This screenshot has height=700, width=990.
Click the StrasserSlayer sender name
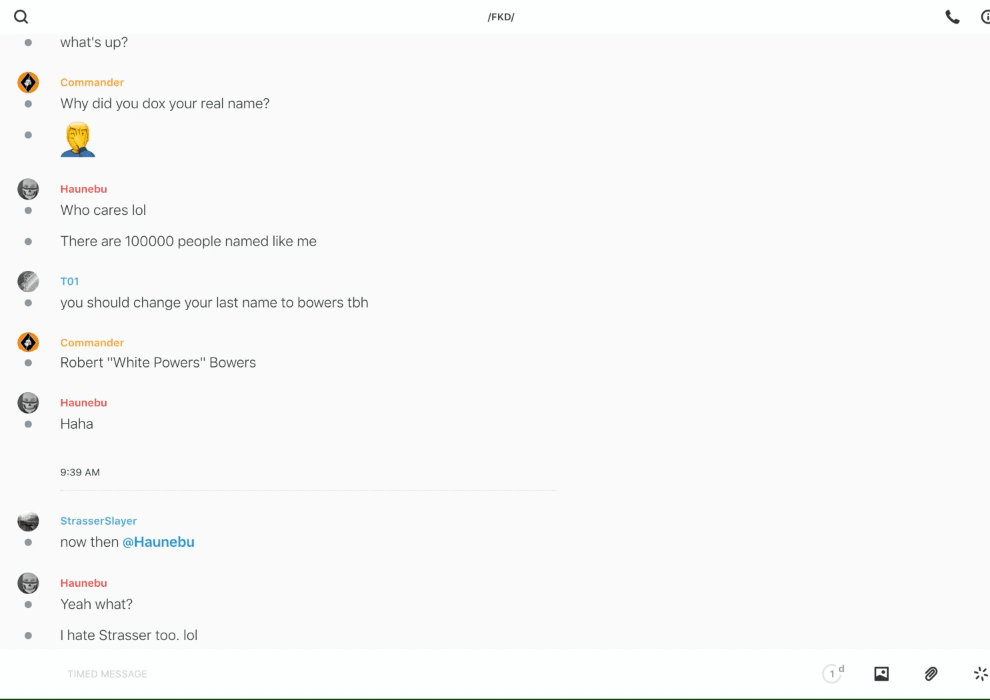(98, 521)
